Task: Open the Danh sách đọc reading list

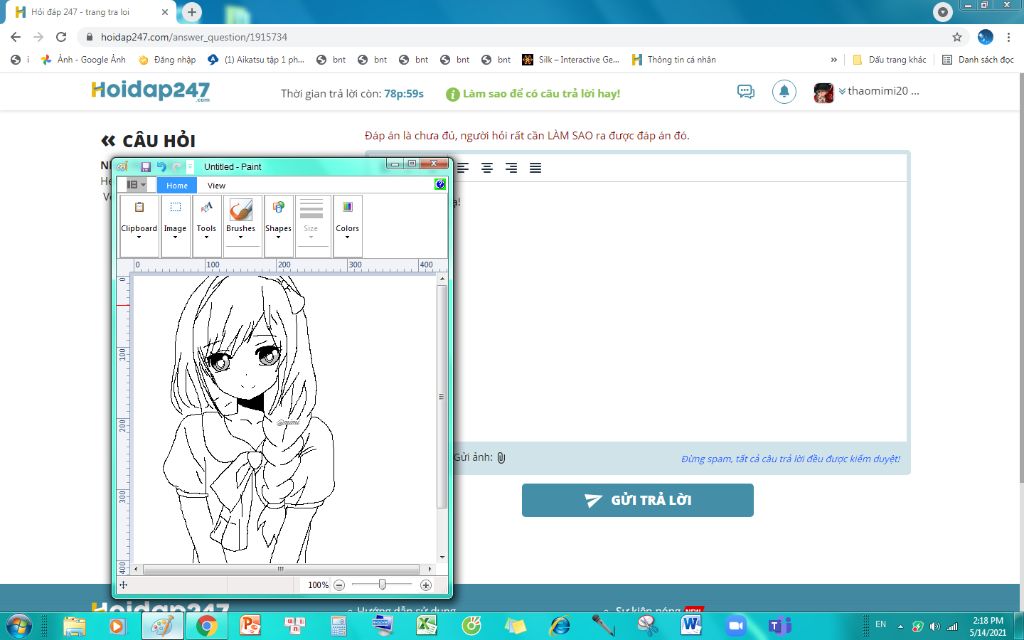Action: coord(978,59)
